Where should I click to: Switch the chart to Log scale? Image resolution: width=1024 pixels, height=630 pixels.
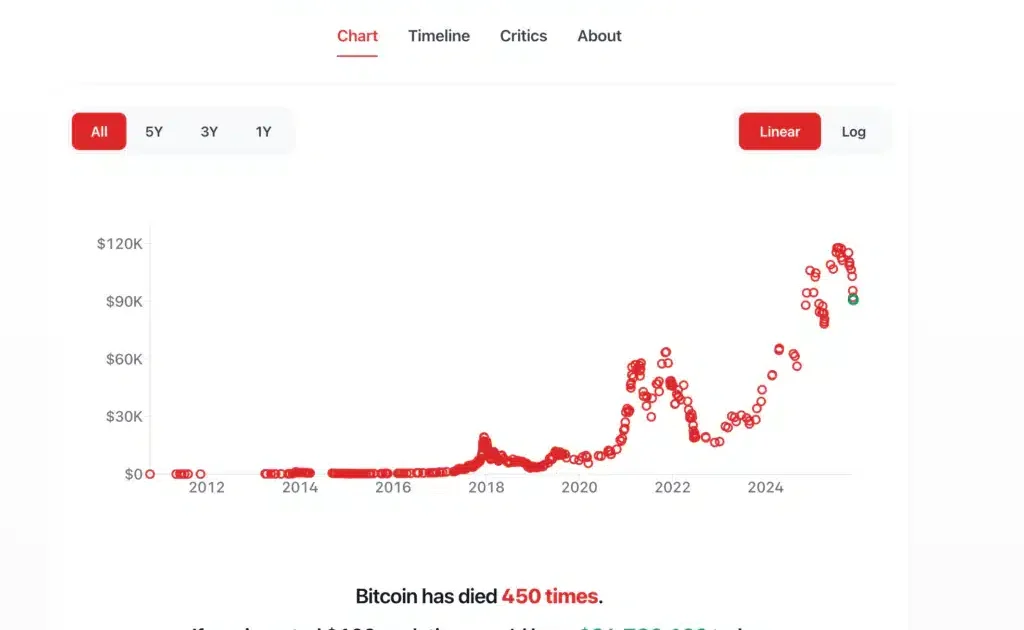pos(853,131)
